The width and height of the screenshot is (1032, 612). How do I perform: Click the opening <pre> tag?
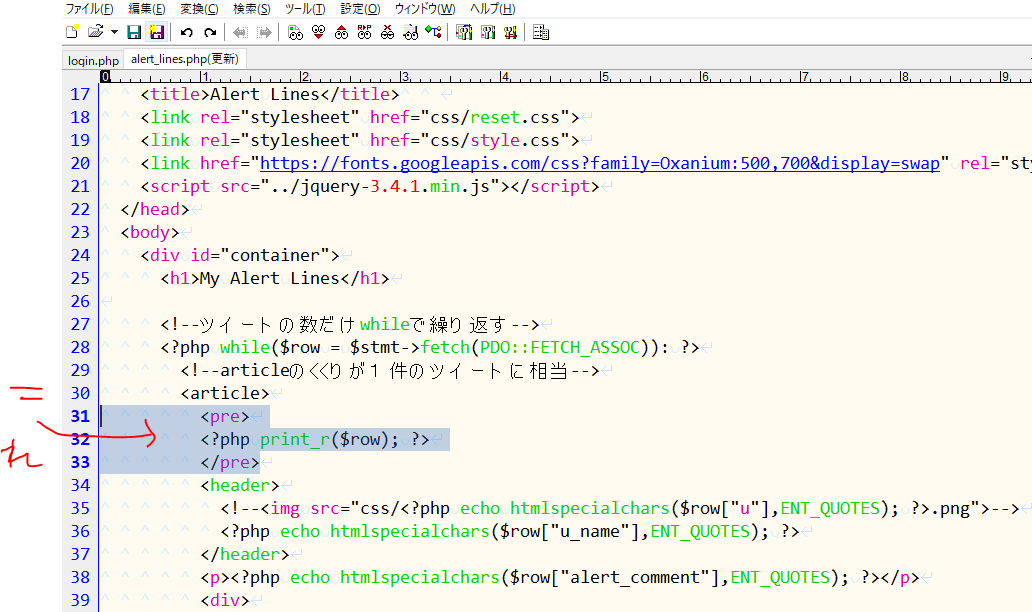coord(225,417)
